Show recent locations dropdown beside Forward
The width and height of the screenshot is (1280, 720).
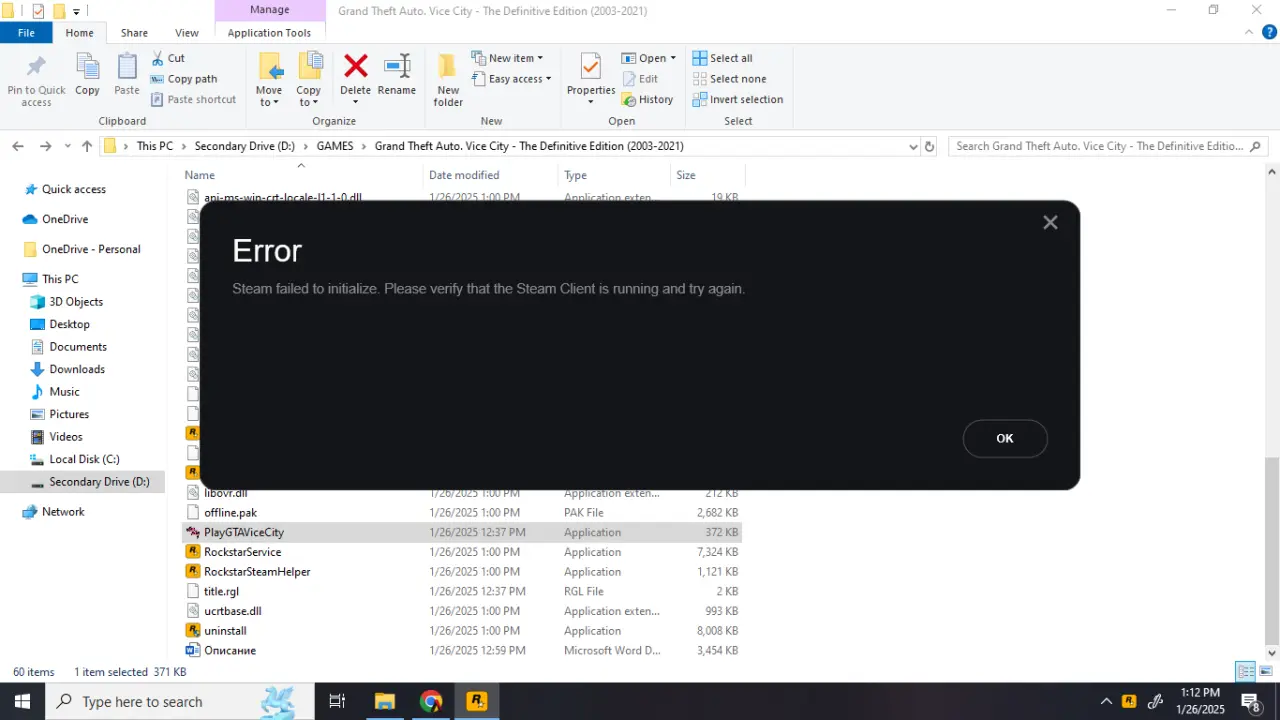pos(68,146)
